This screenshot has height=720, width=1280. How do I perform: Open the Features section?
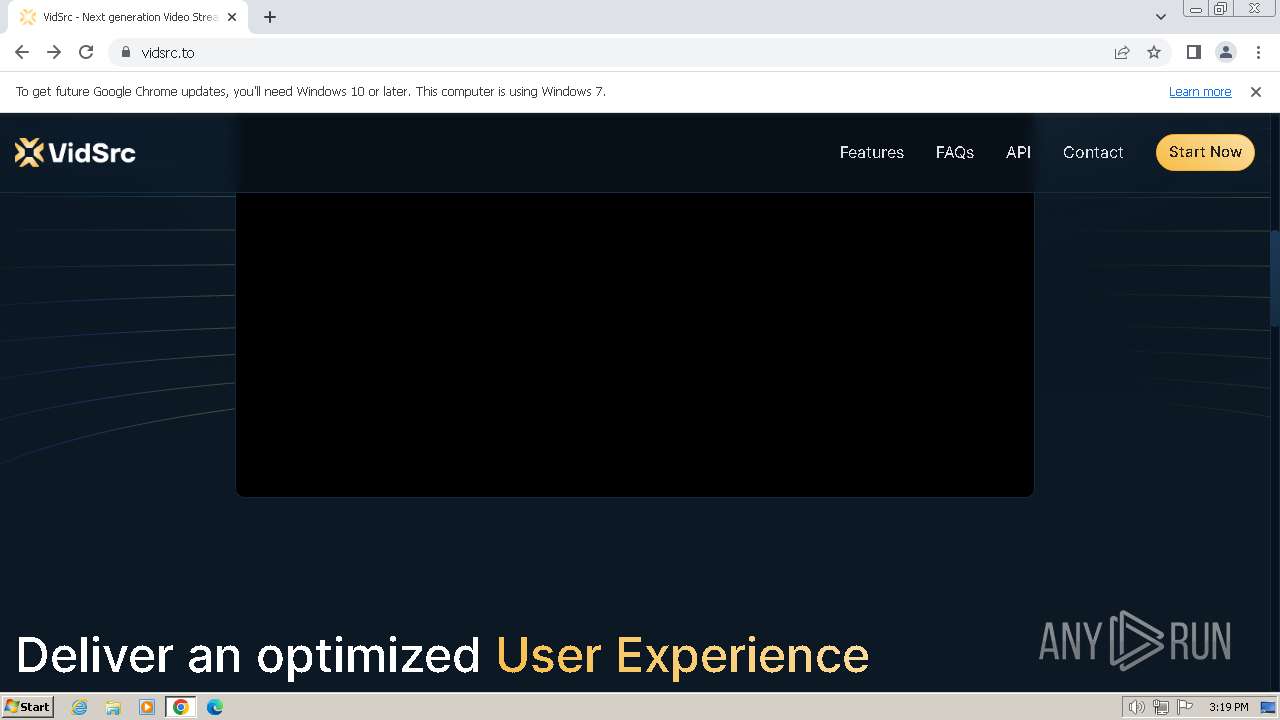(872, 152)
